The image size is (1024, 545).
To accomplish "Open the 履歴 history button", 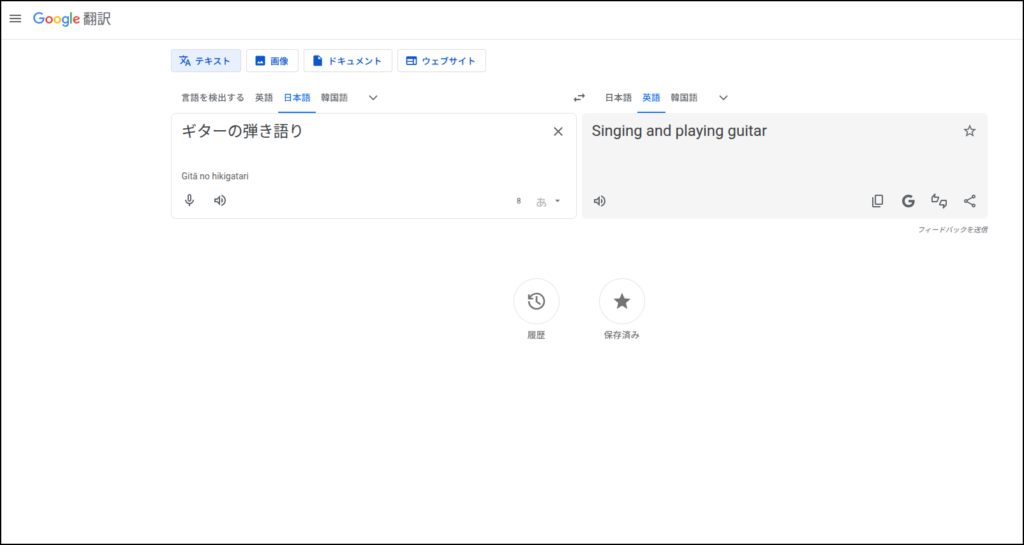I will click(536, 301).
